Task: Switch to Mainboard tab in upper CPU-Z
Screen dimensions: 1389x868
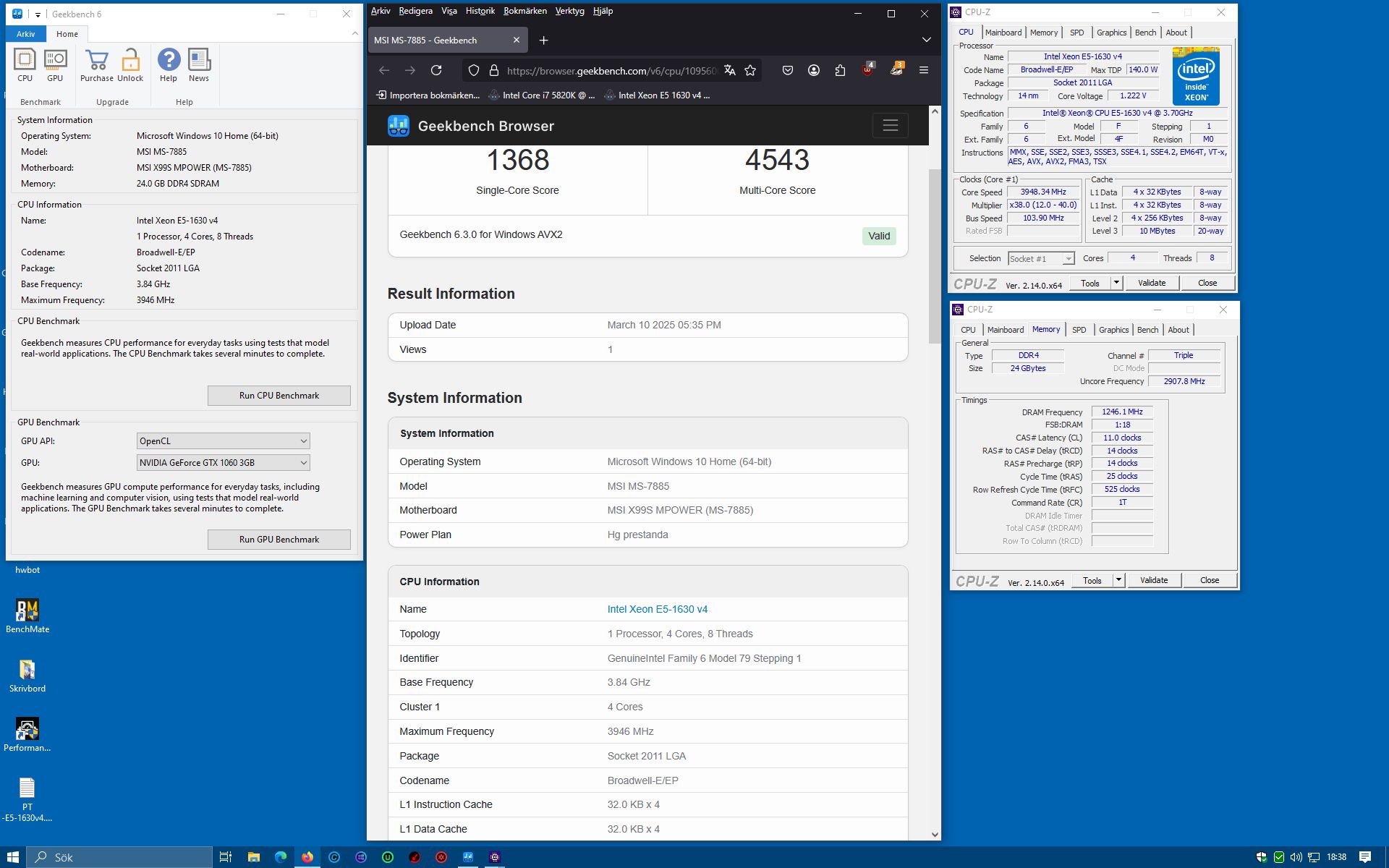Action: coord(1003,33)
